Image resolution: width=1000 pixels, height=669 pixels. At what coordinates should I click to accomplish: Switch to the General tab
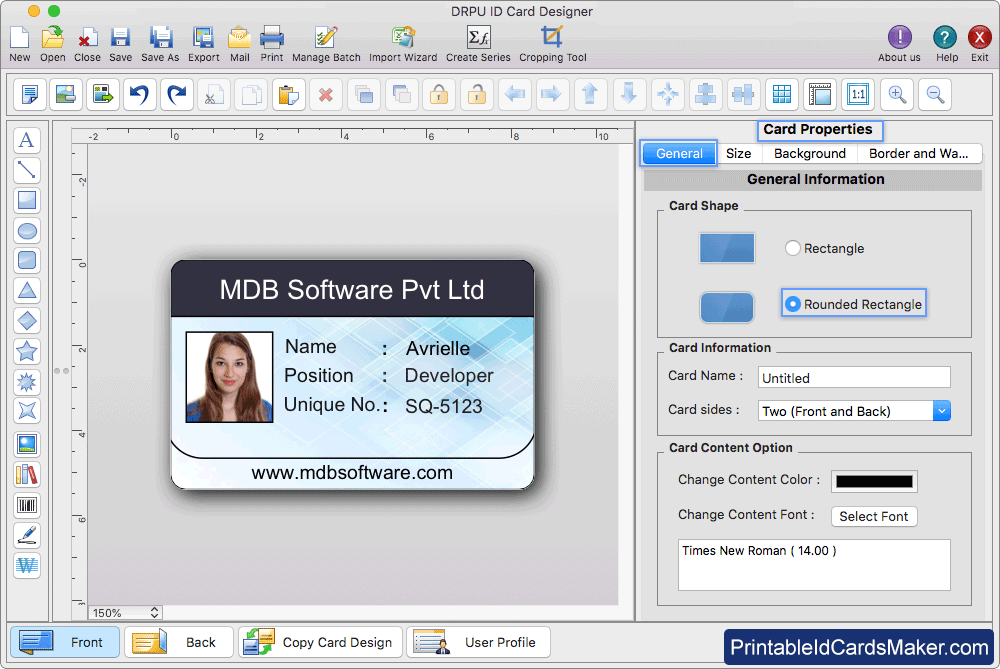tap(679, 154)
